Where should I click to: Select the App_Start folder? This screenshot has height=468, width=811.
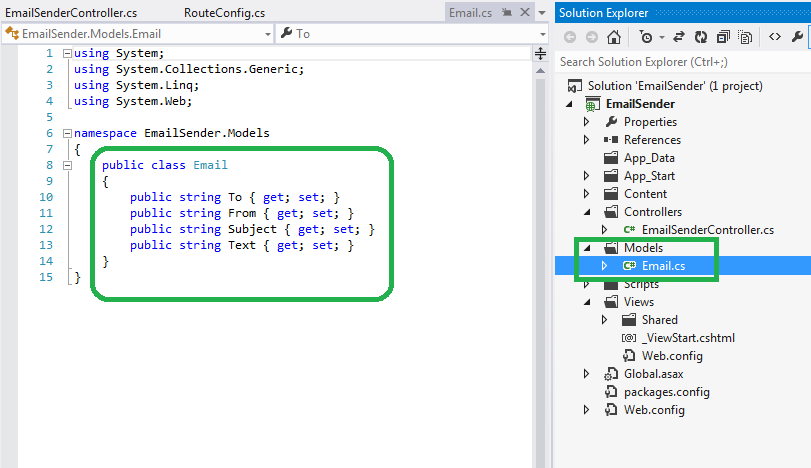pos(649,176)
